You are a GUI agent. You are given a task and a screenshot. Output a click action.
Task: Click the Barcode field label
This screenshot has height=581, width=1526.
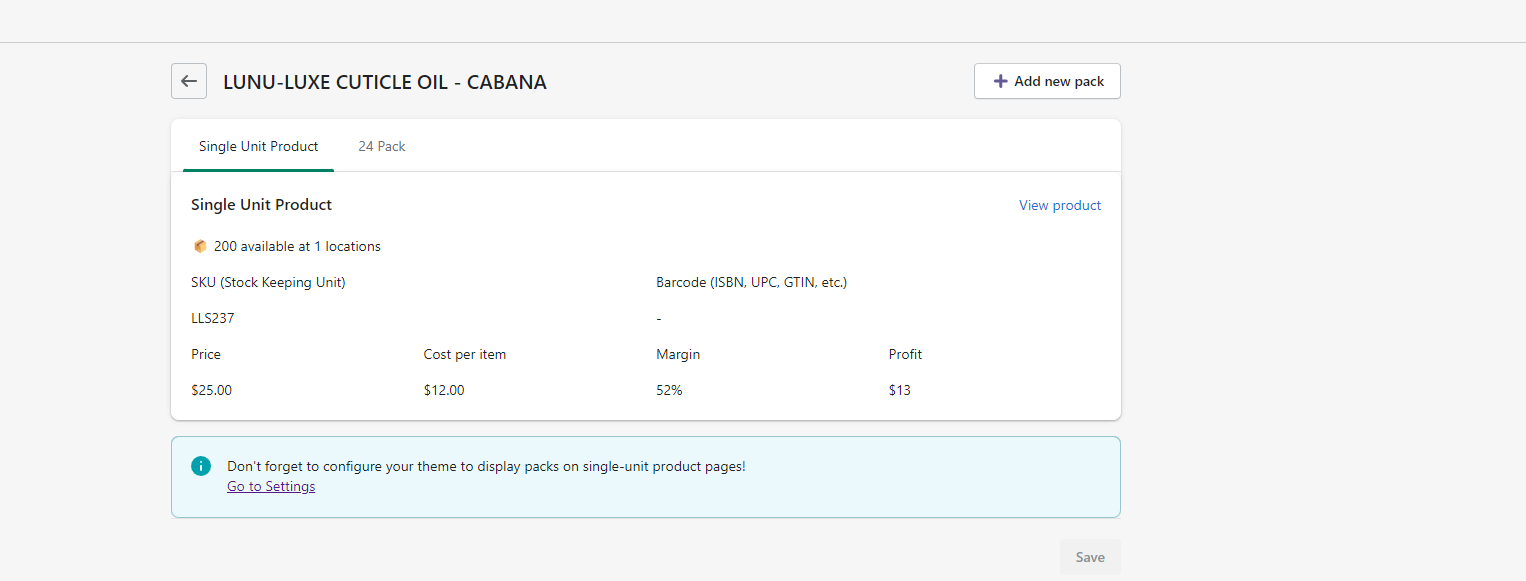click(x=751, y=282)
